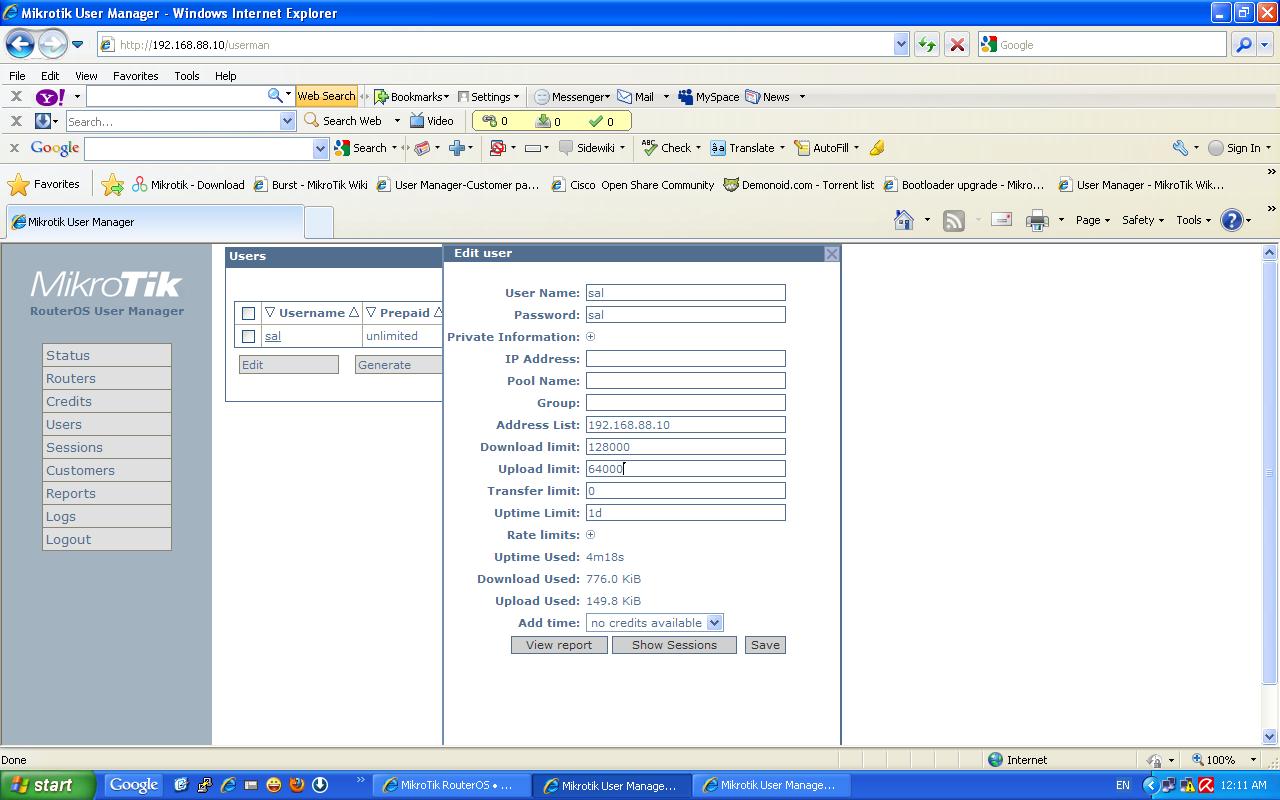Open Google toolbar wrench settings
The image size is (1280, 800).
(x=1180, y=148)
